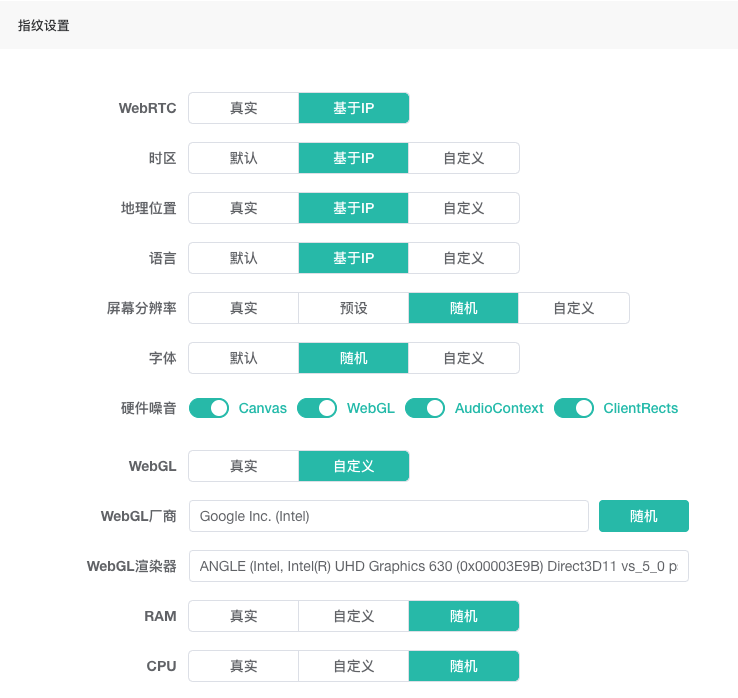738x698 pixels.
Task: Focus the WebGL渲染器 input field
Action: click(x=438, y=566)
